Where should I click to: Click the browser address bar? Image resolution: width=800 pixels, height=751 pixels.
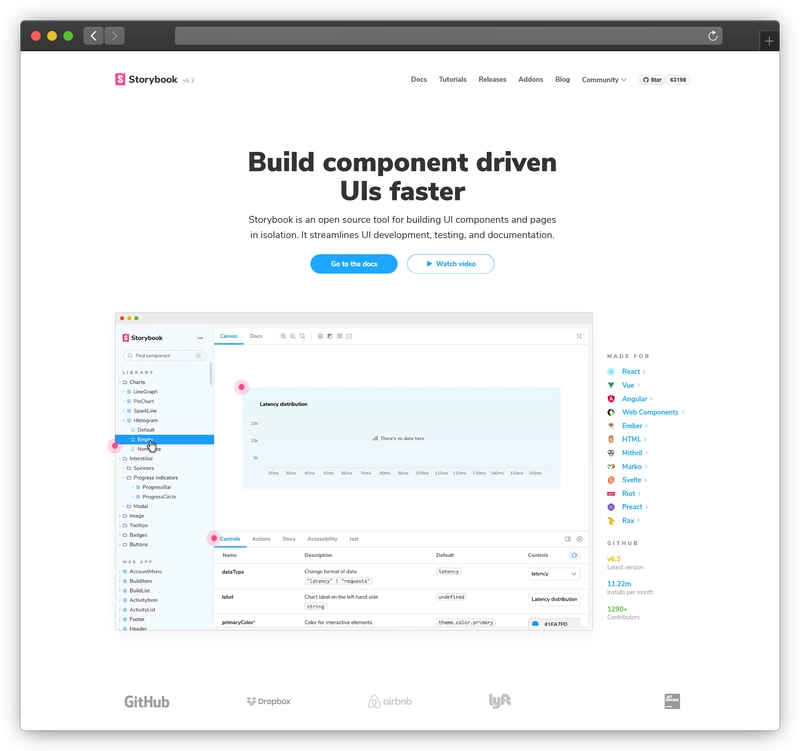tap(448, 36)
